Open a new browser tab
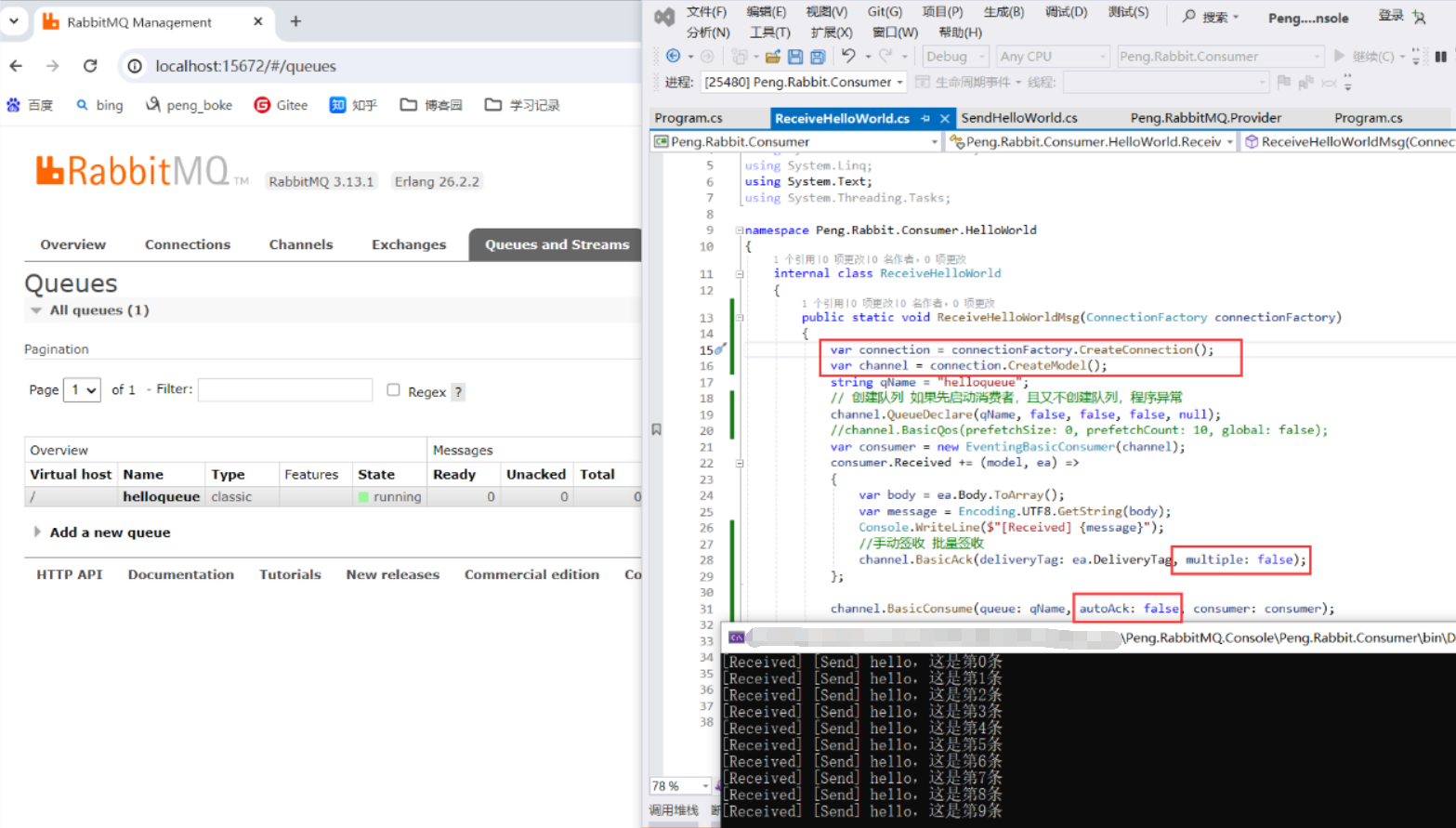Screen dimensions: 1456x828 coord(295,21)
